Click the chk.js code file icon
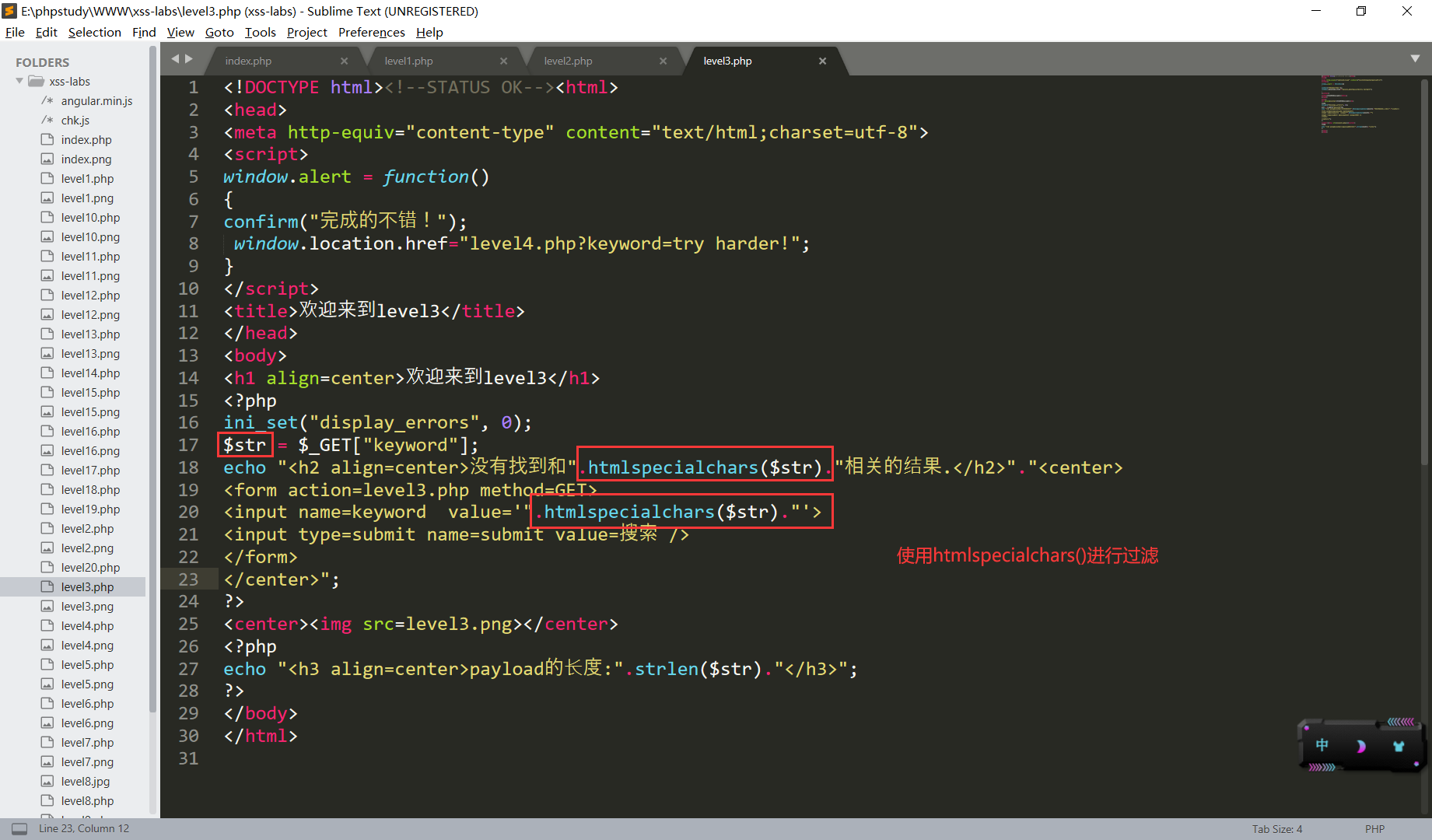The image size is (1432, 840). click(47, 120)
